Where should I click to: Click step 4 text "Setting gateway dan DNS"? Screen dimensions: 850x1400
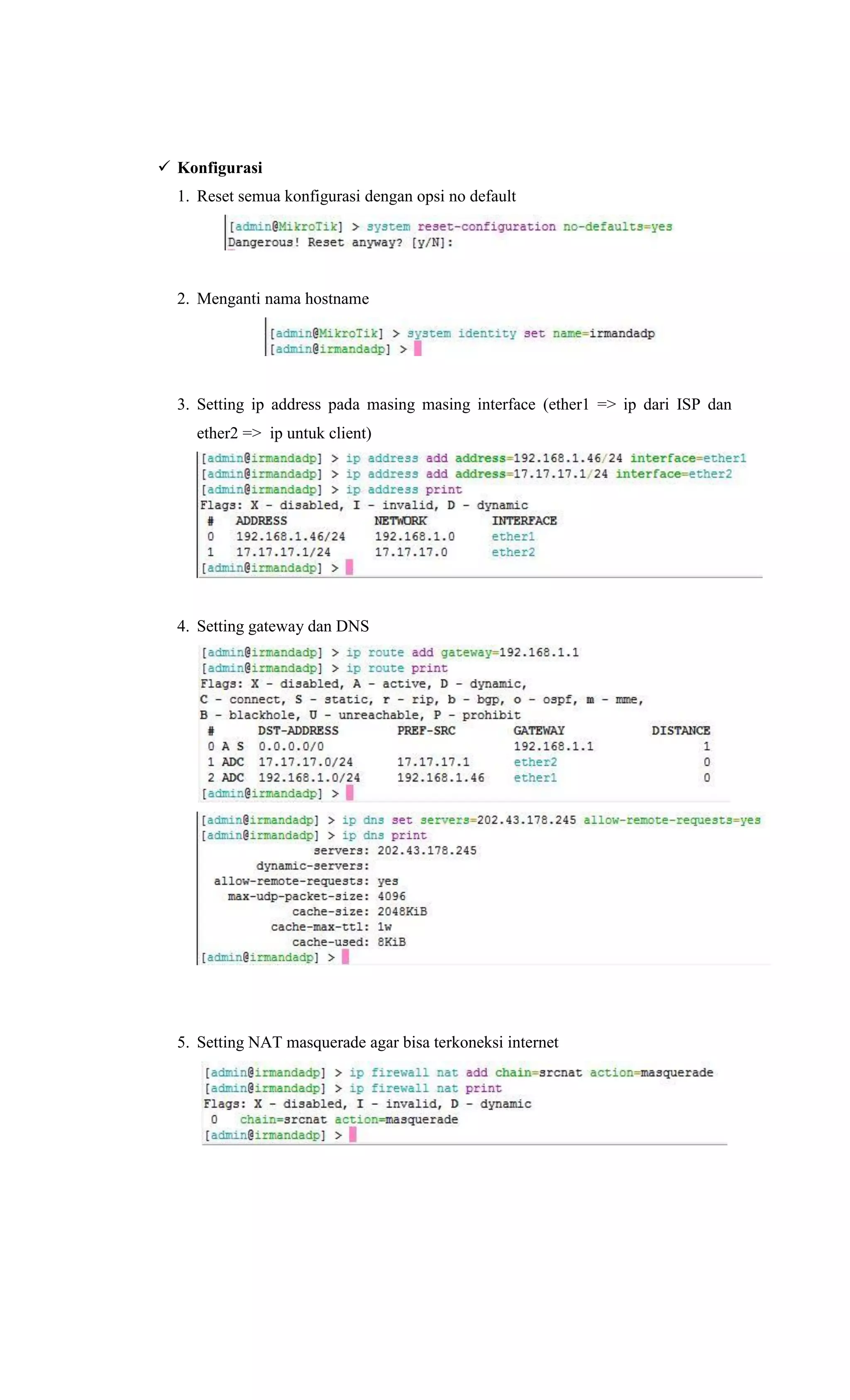pos(283,626)
